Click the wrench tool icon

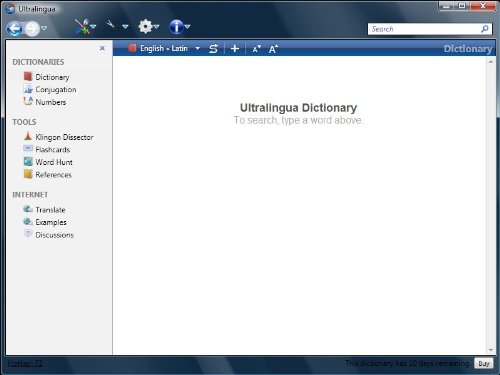point(110,24)
